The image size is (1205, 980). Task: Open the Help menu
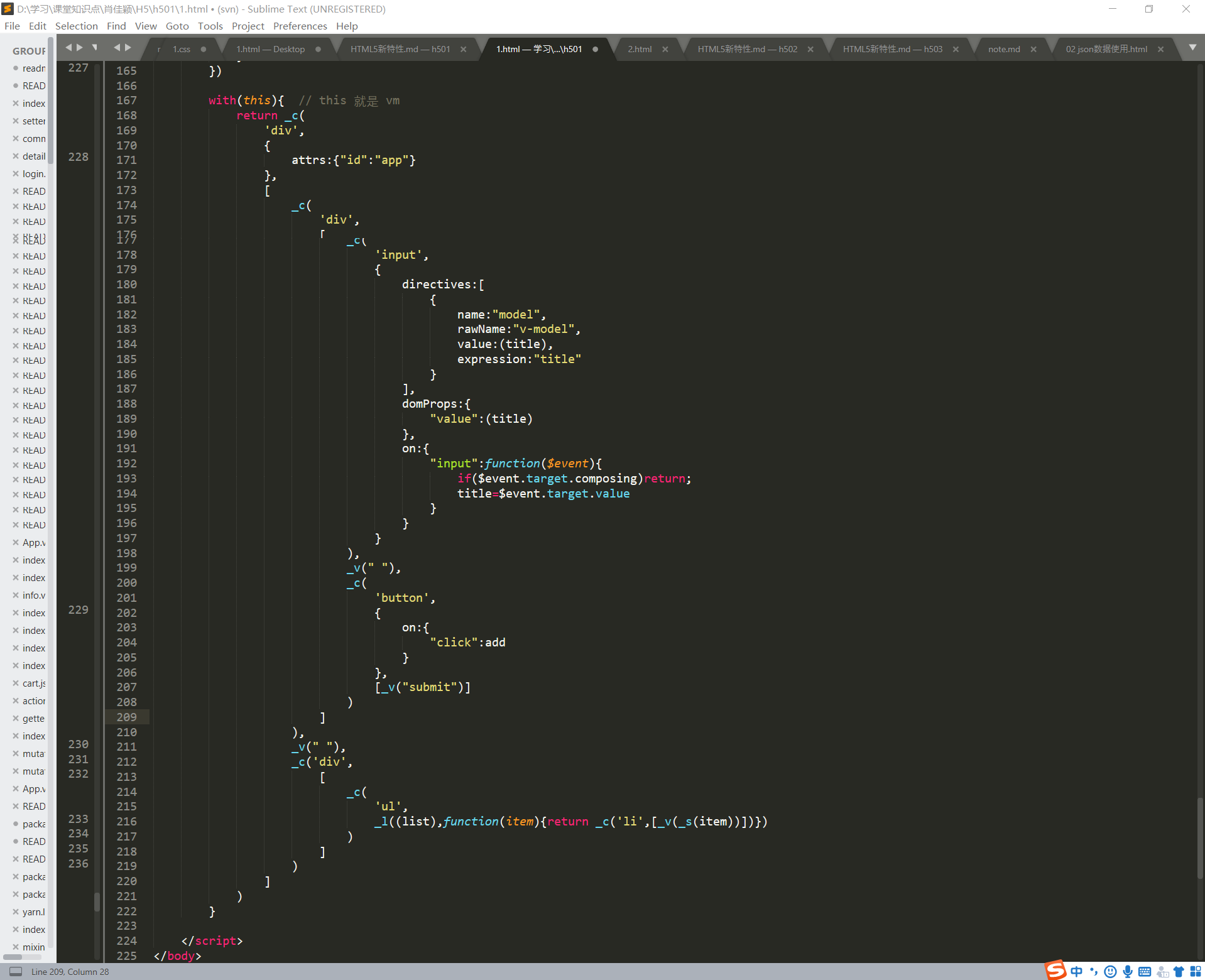(347, 26)
